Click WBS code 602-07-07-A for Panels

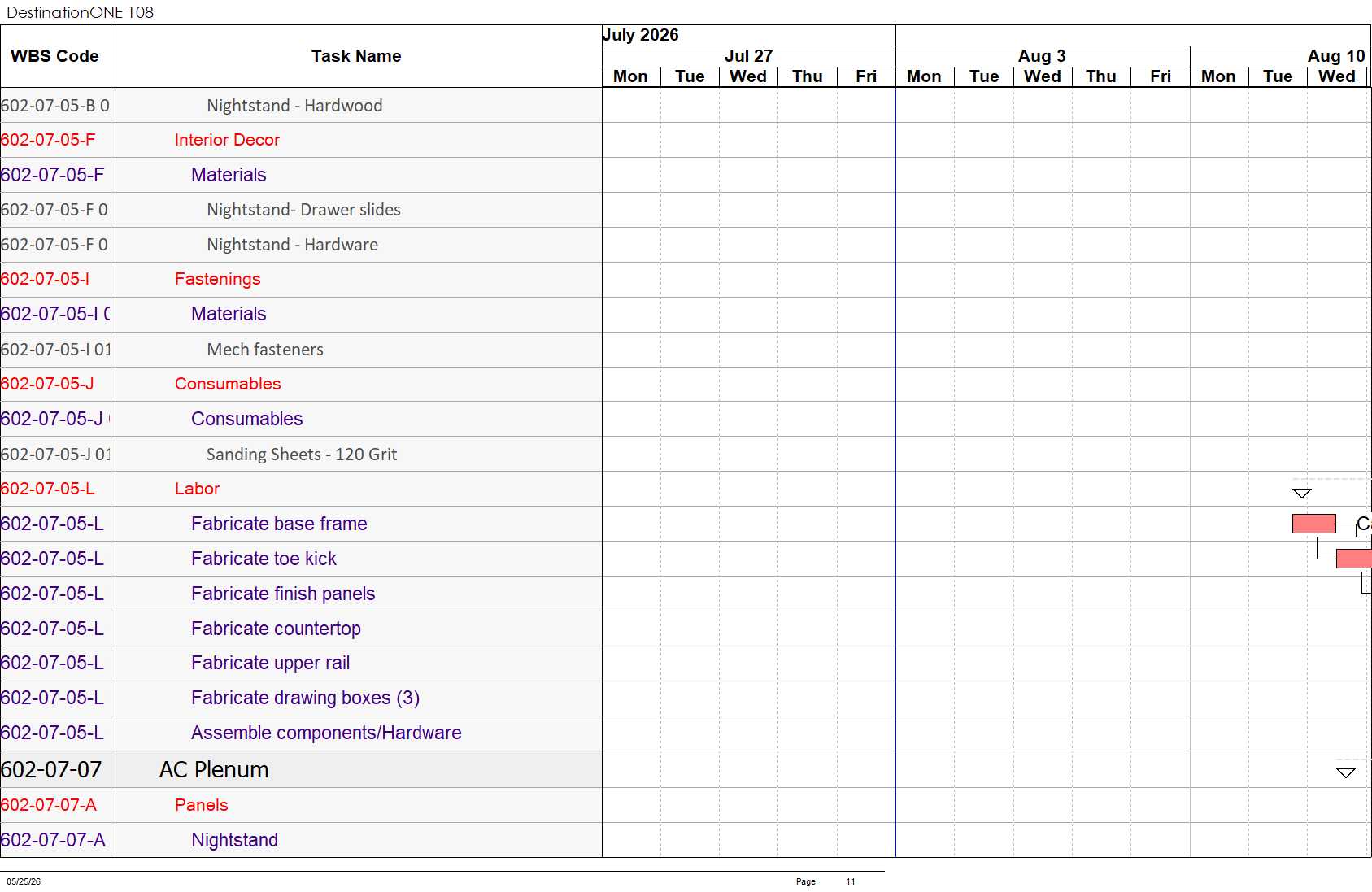point(49,805)
